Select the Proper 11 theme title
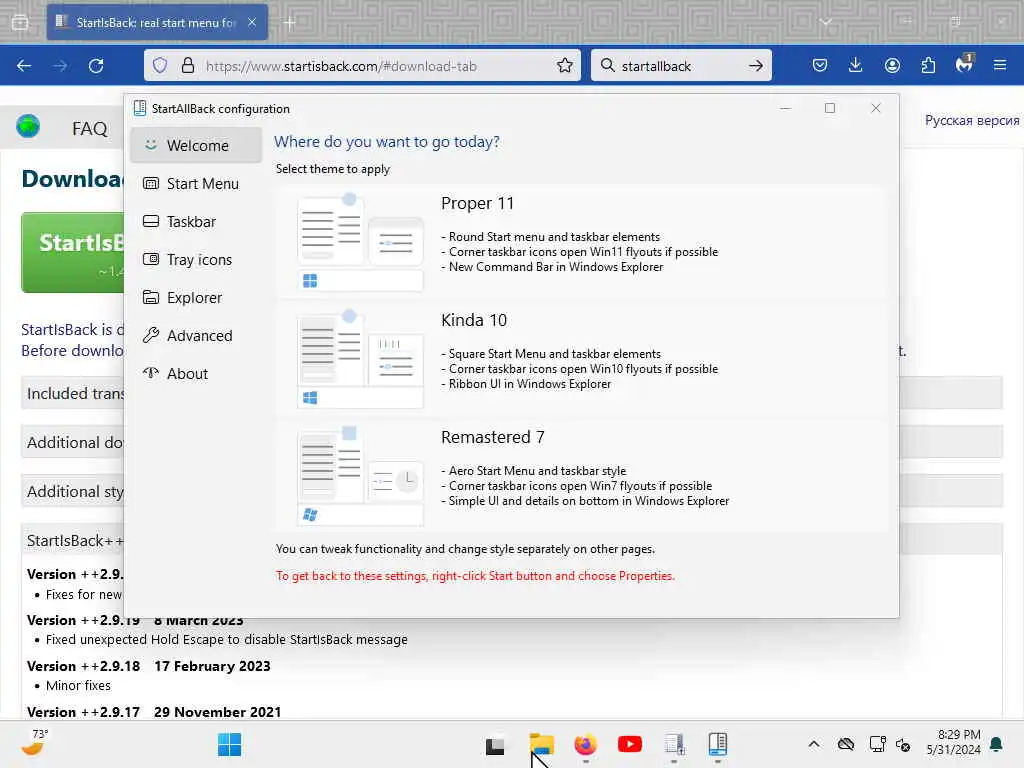1024x768 pixels. coord(477,203)
